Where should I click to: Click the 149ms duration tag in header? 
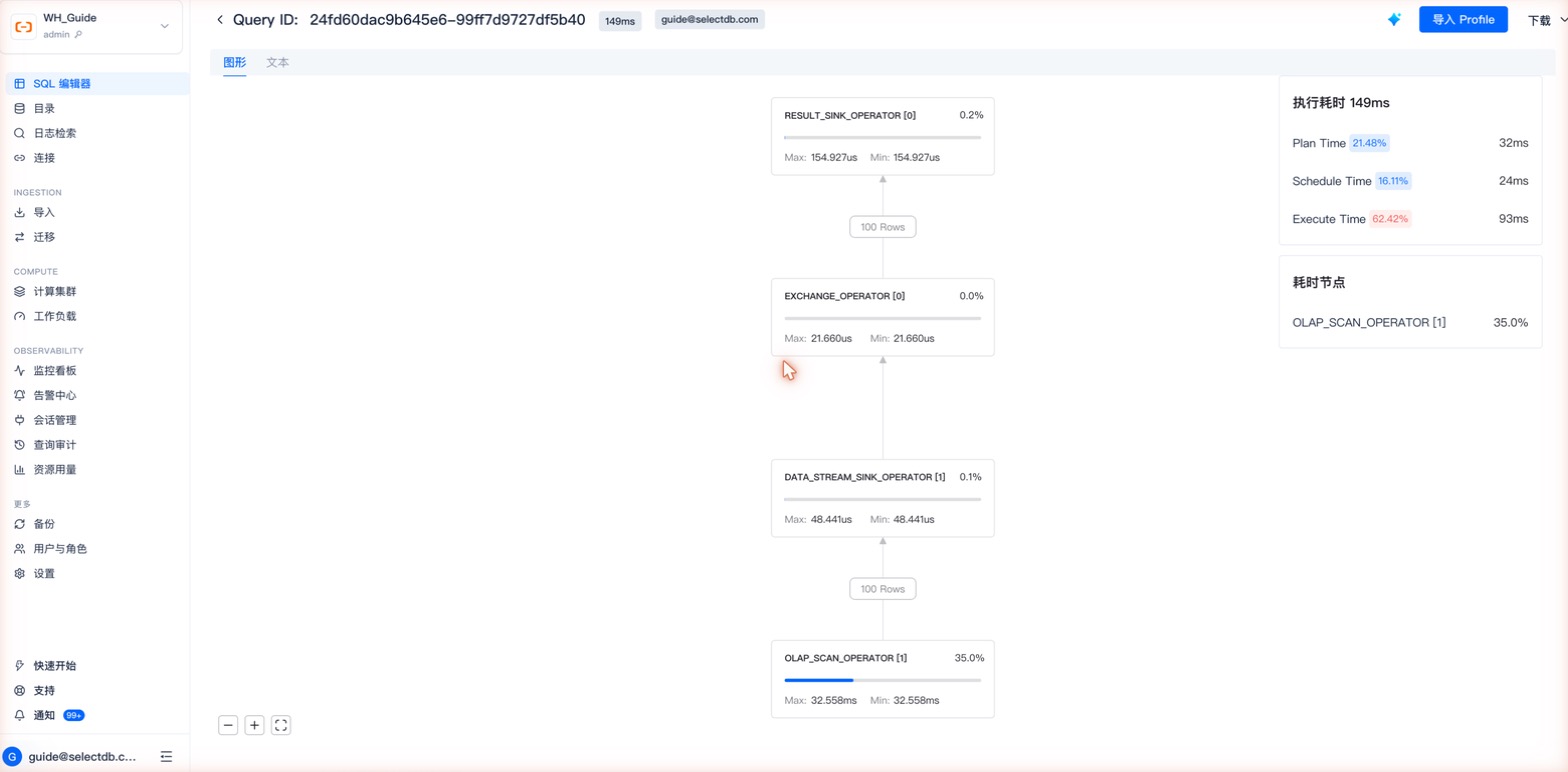coord(620,20)
